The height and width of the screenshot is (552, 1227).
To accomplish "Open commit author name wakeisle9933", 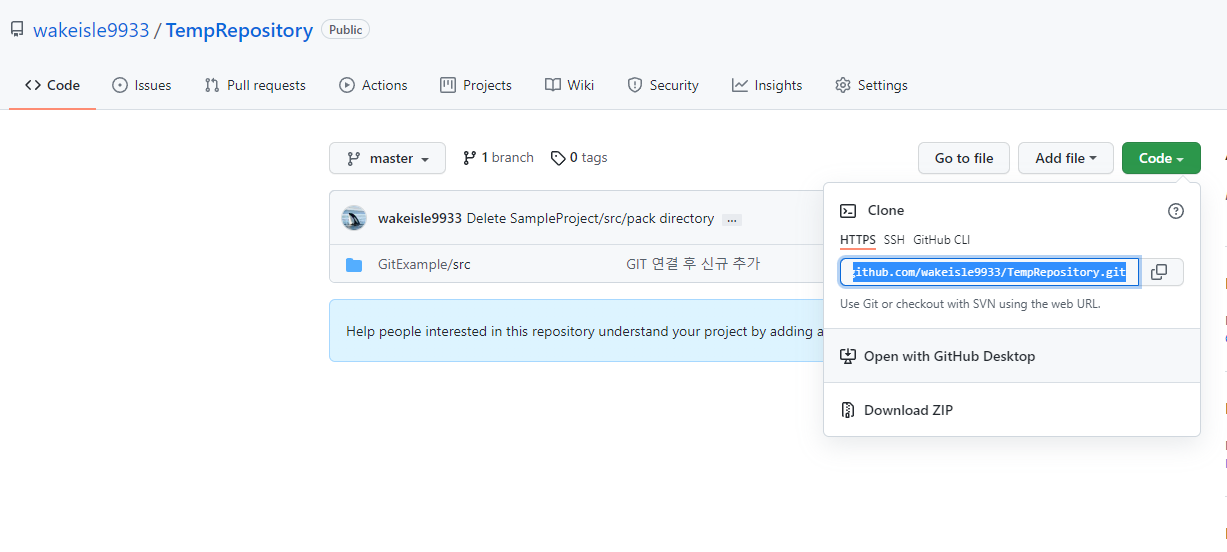I will coord(420,218).
